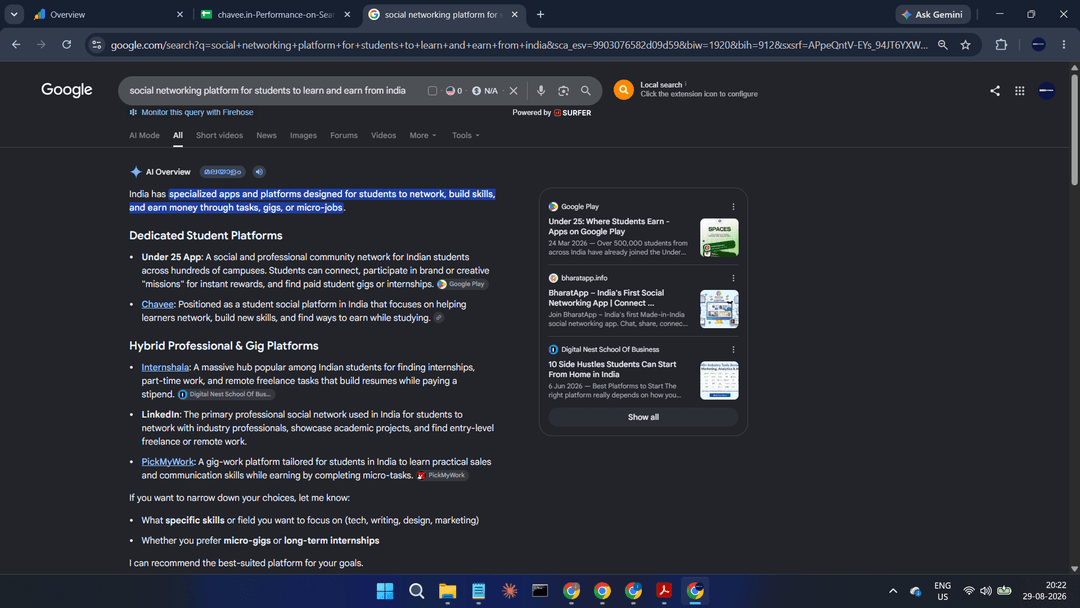Expand the Tools dropdown
The width and height of the screenshot is (1080, 608).
(x=466, y=136)
